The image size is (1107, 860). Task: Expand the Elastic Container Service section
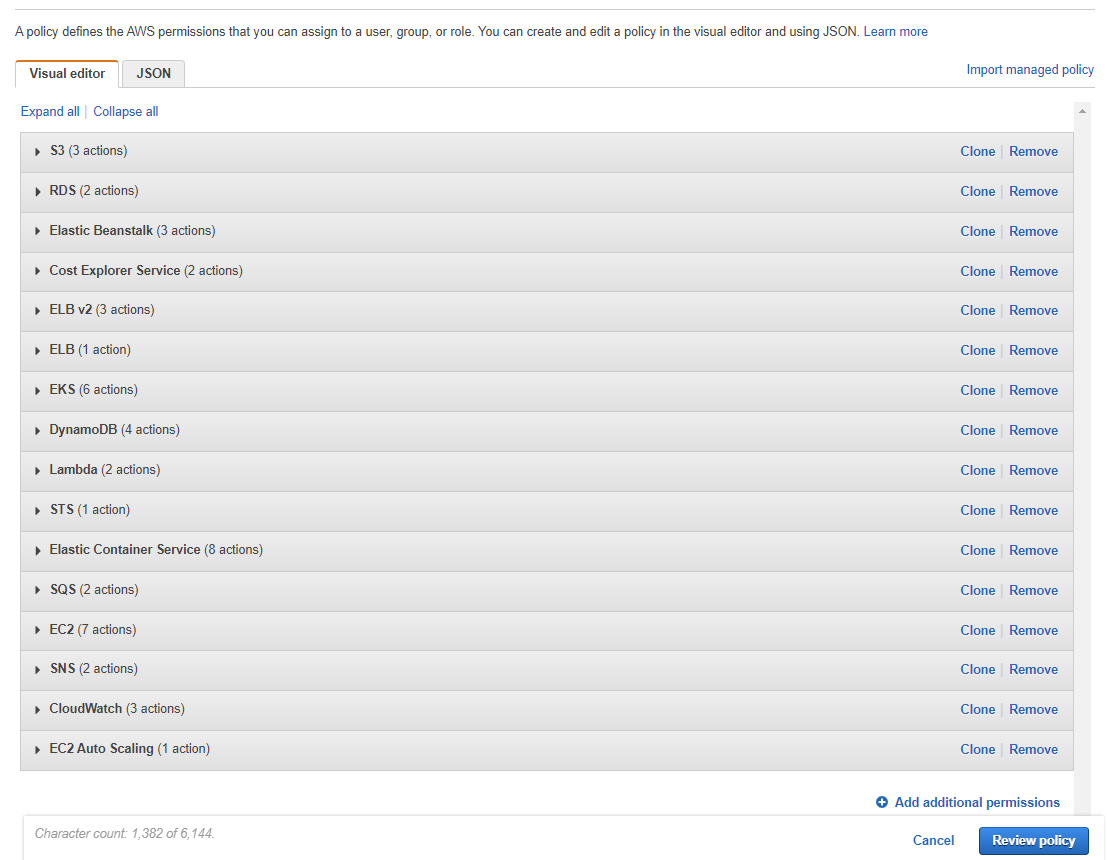[x=38, y=551]
